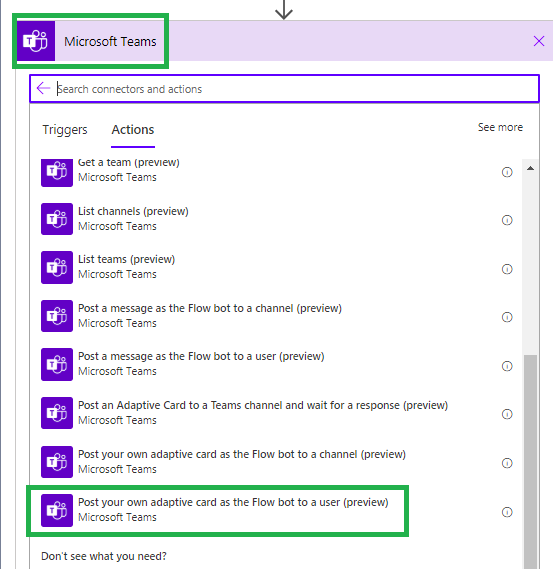Open info icon for Post an Adaptive Card and wait

(x=507, y=414)
